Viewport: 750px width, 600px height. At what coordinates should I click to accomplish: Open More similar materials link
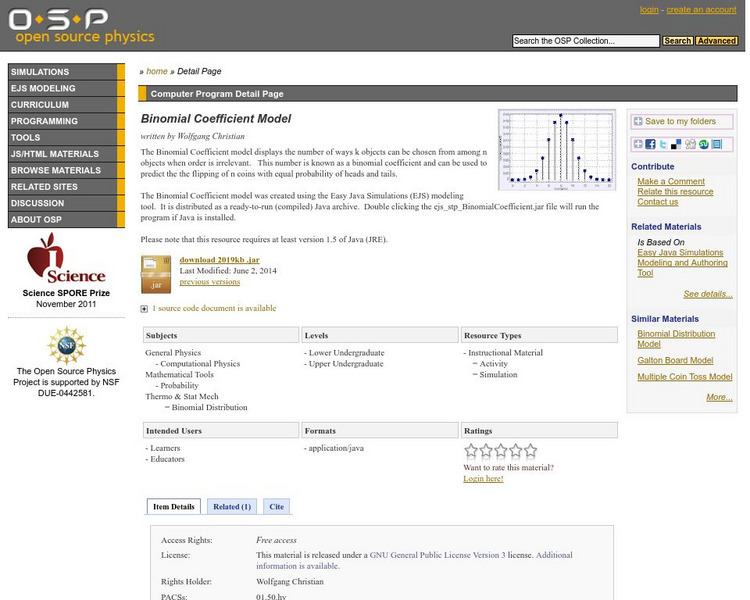(x=718, y=397)
